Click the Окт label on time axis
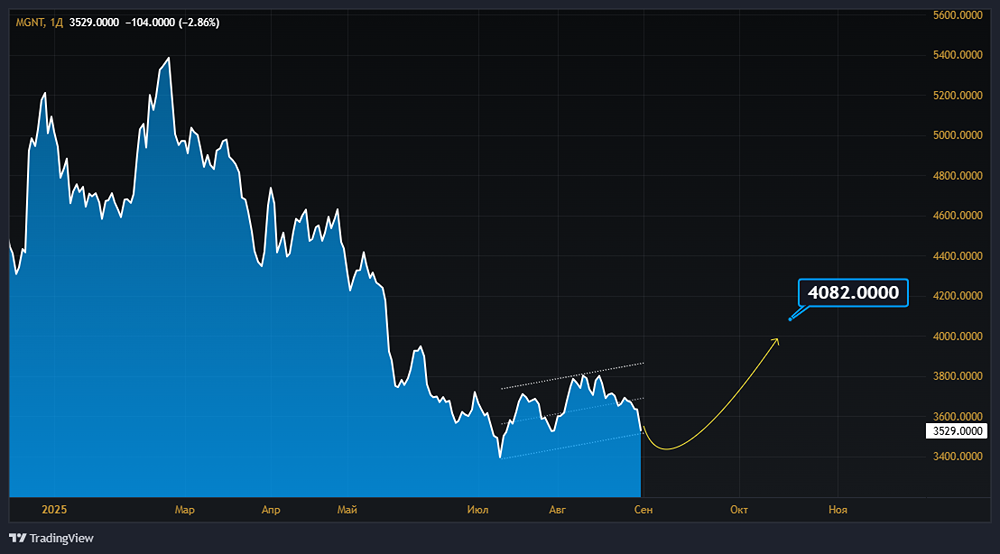The width and height of the screenshot is (1000, 554). tap(739, 509)
